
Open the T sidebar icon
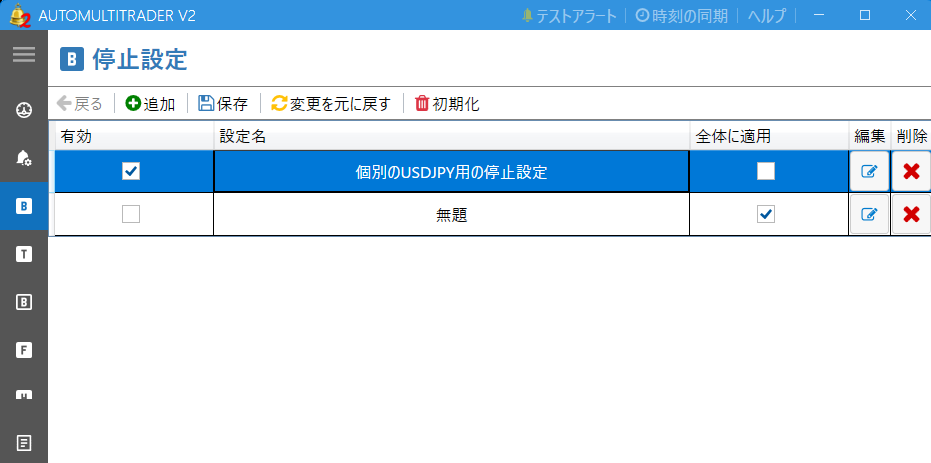click(24, 254)
